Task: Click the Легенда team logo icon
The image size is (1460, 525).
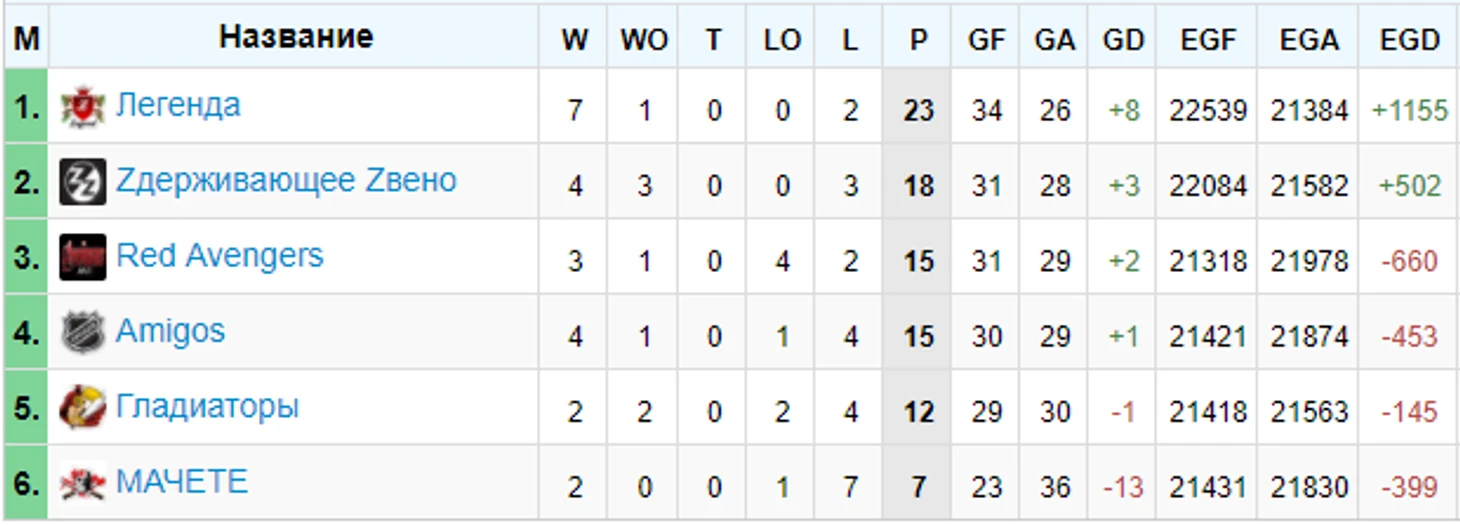Action: coord(82,107)
